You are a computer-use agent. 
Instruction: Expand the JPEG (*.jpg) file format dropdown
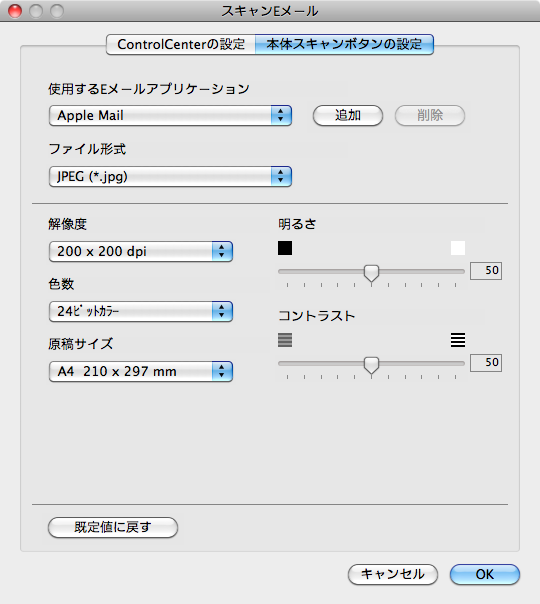click(x=170, y=177)
